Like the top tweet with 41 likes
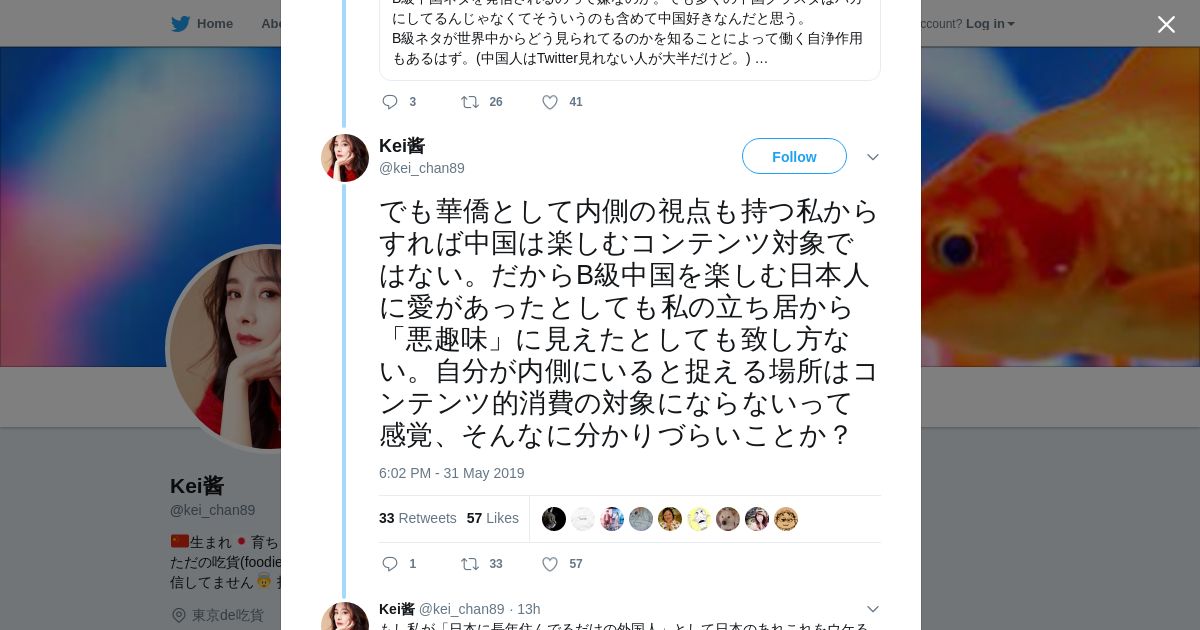This screenshot has width=1200, height=630. tap(550, 102)
